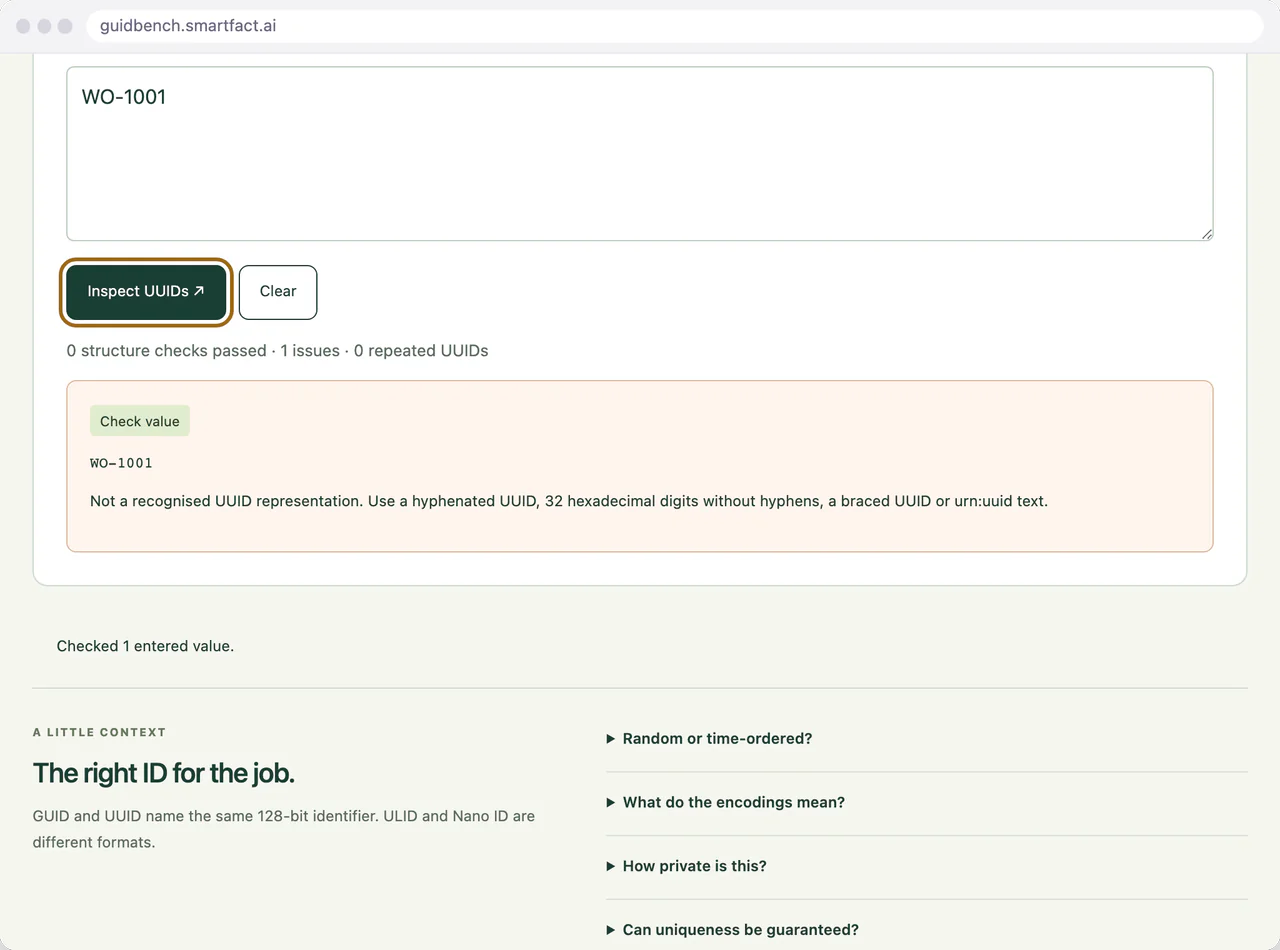Expand "Can uniqueness be guaranteed?" answer
Image resolution: width=1280 pixels, height=950 pixels.
click(x=927, y=930)
